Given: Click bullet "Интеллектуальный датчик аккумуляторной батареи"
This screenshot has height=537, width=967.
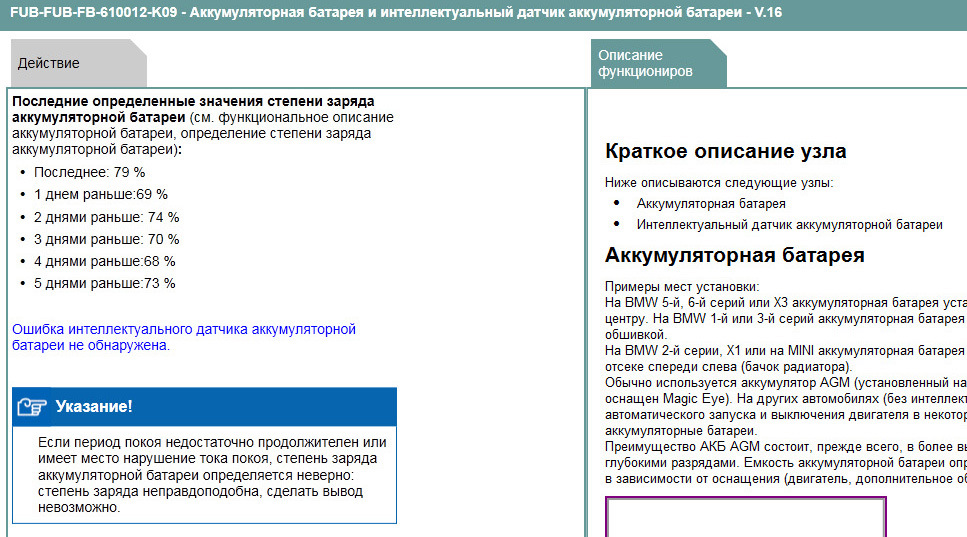Looking at the screenshot, I should [x=789, y=225].
